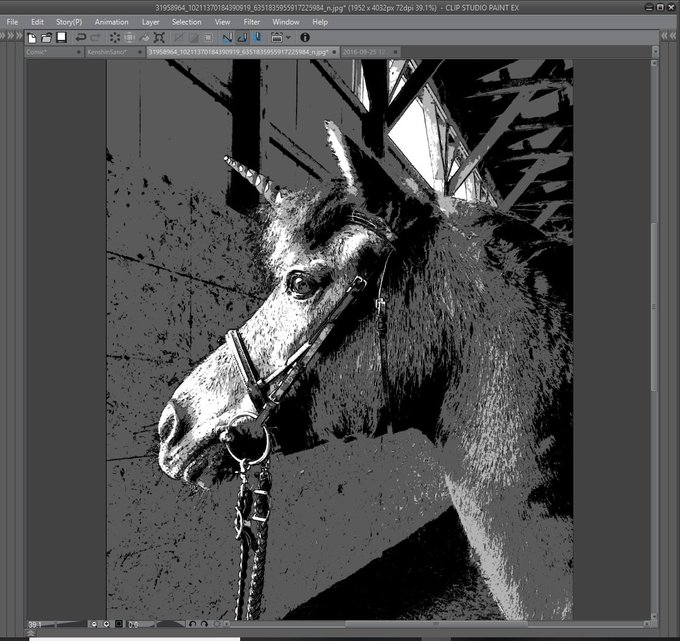Click the Fill bucket toolbar icon
The width and height of the screenshot is (680, 641).
click(x=145, y=38)
